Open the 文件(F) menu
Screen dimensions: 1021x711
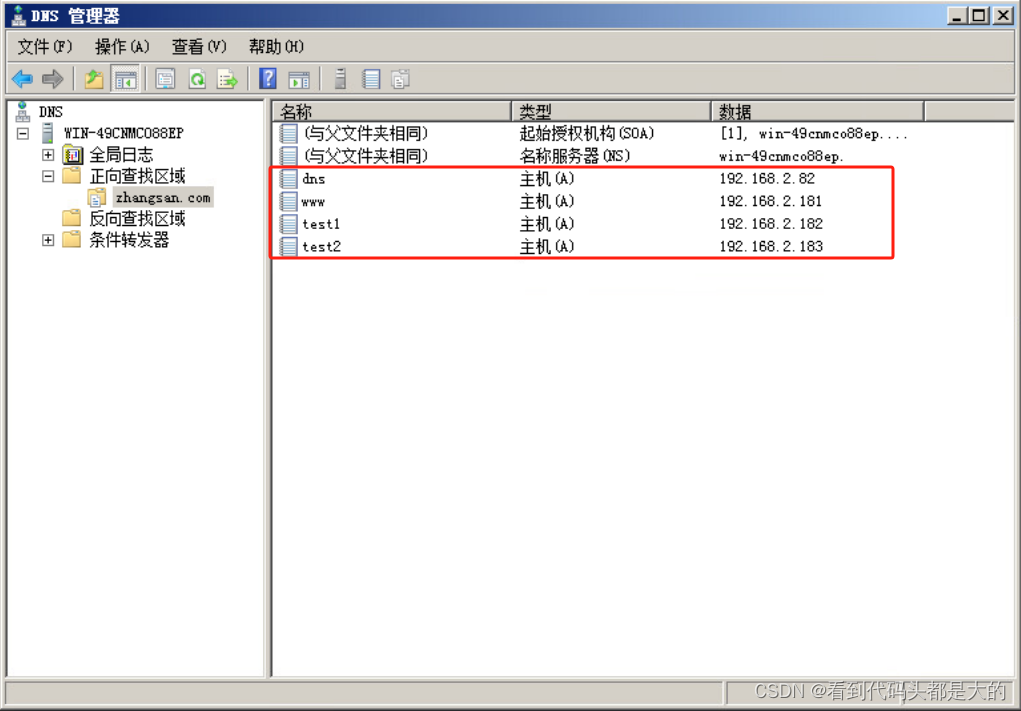44,46
